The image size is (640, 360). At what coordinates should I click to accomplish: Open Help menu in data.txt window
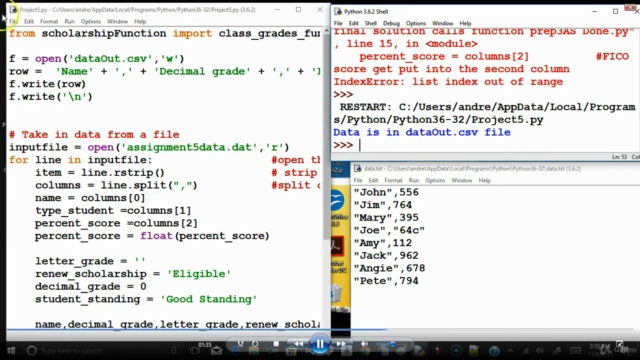(x=484, y=180)
